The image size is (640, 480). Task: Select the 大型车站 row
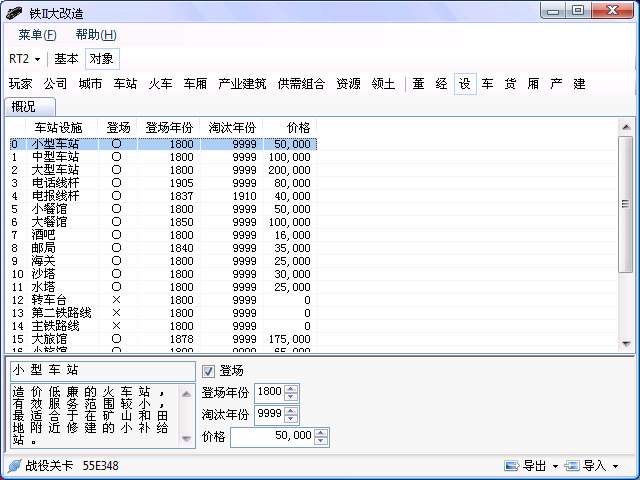tap(163, 170)
